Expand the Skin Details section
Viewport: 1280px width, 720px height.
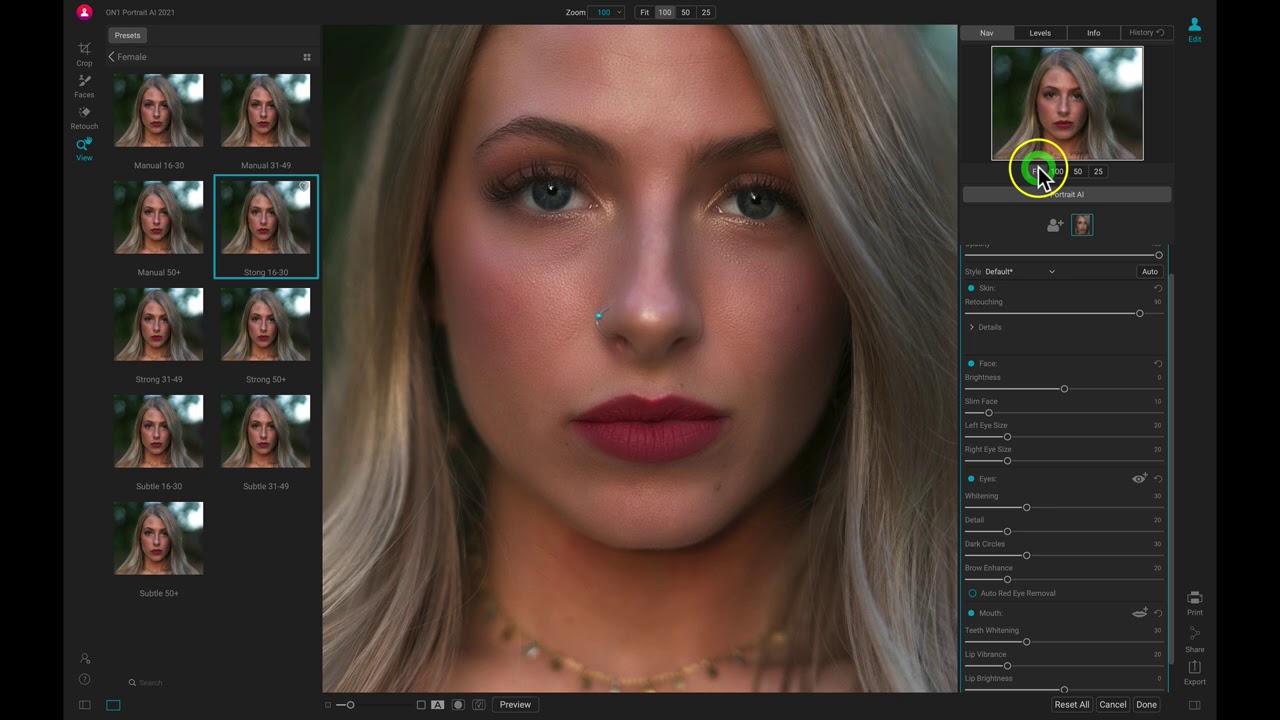985,327
